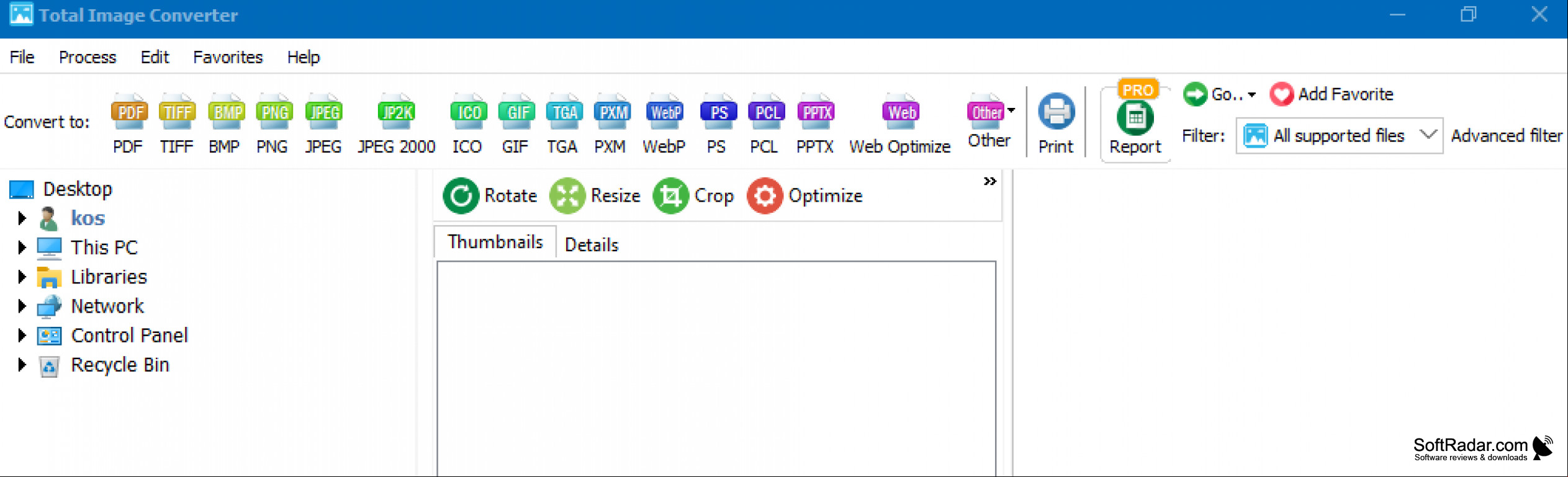
Task: Switch to the Thumbnails tab
Action: pyautogui.click(x=495, y=242)
